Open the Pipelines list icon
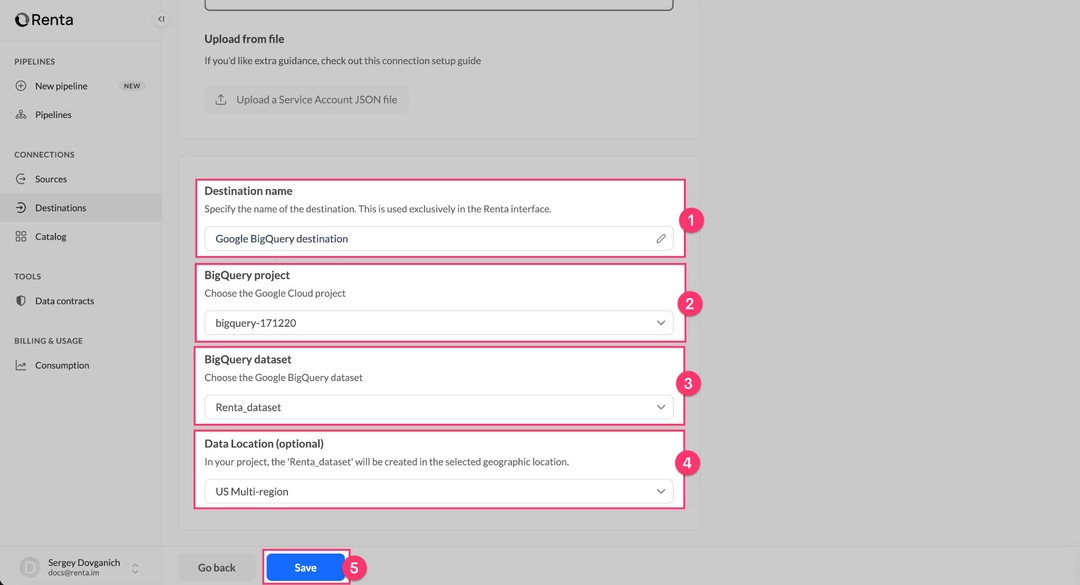Image resolution: width=1080 pixels, height=585 pixels. tap(21, 114)
